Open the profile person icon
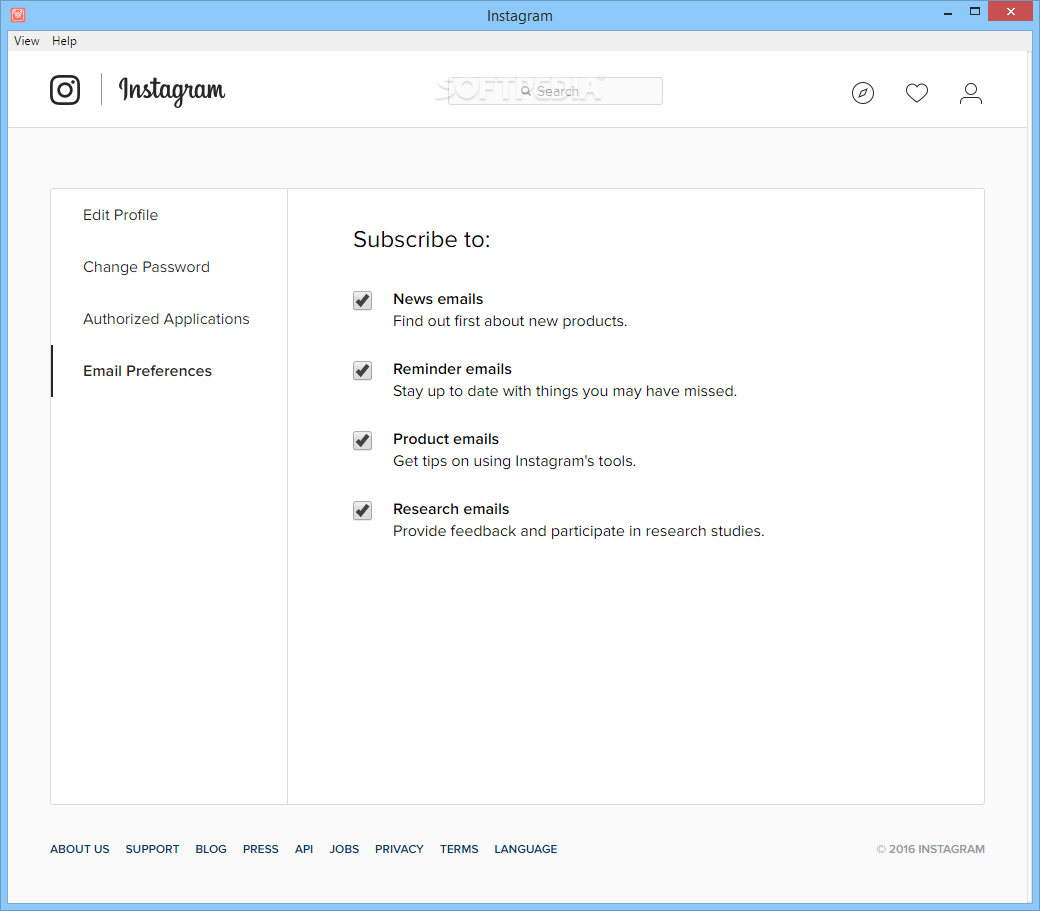Viewport: 1040px width, 911px height. [970, 93]
